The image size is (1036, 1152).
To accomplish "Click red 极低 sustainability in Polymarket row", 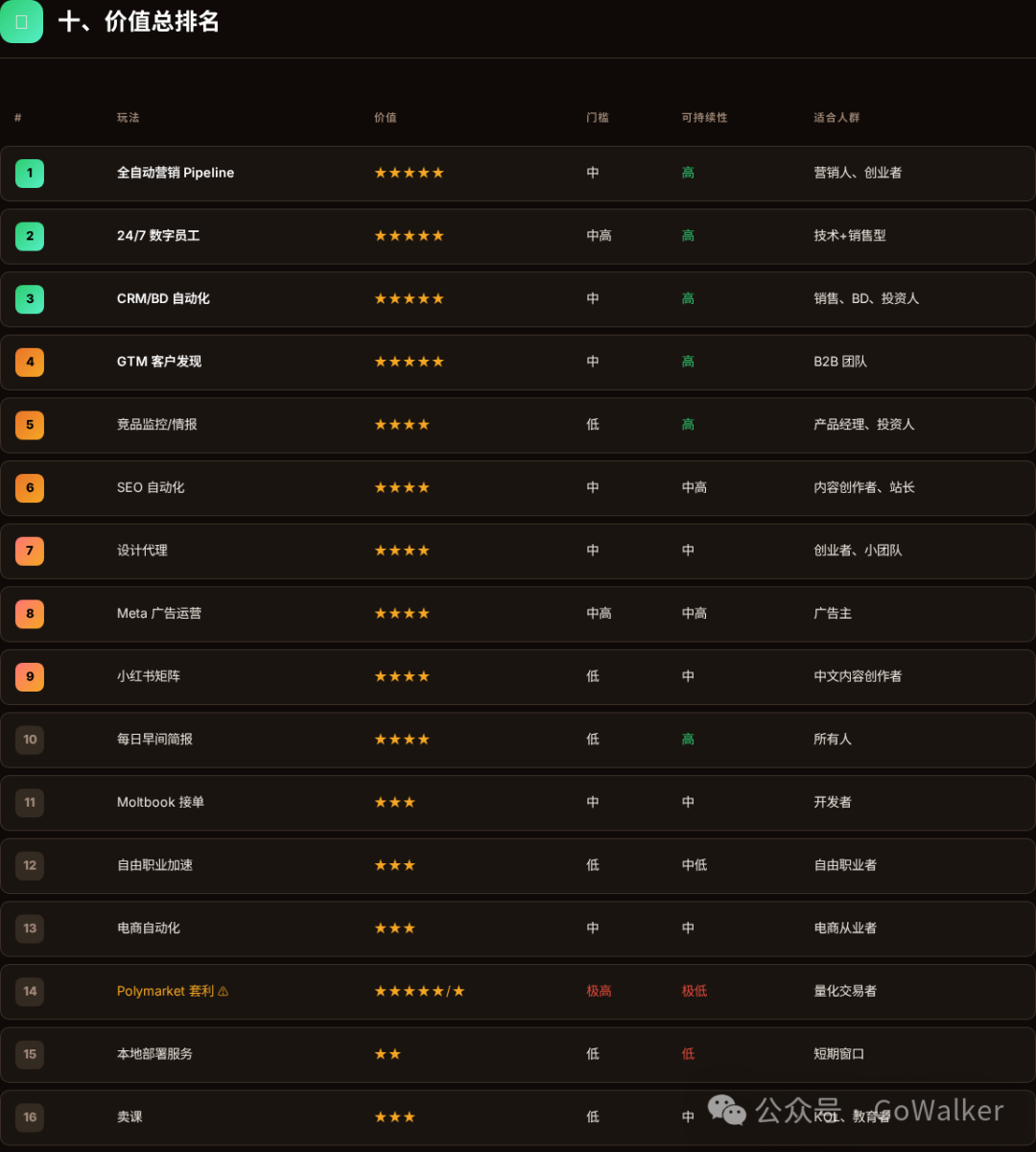I will [x=695, y=991].
